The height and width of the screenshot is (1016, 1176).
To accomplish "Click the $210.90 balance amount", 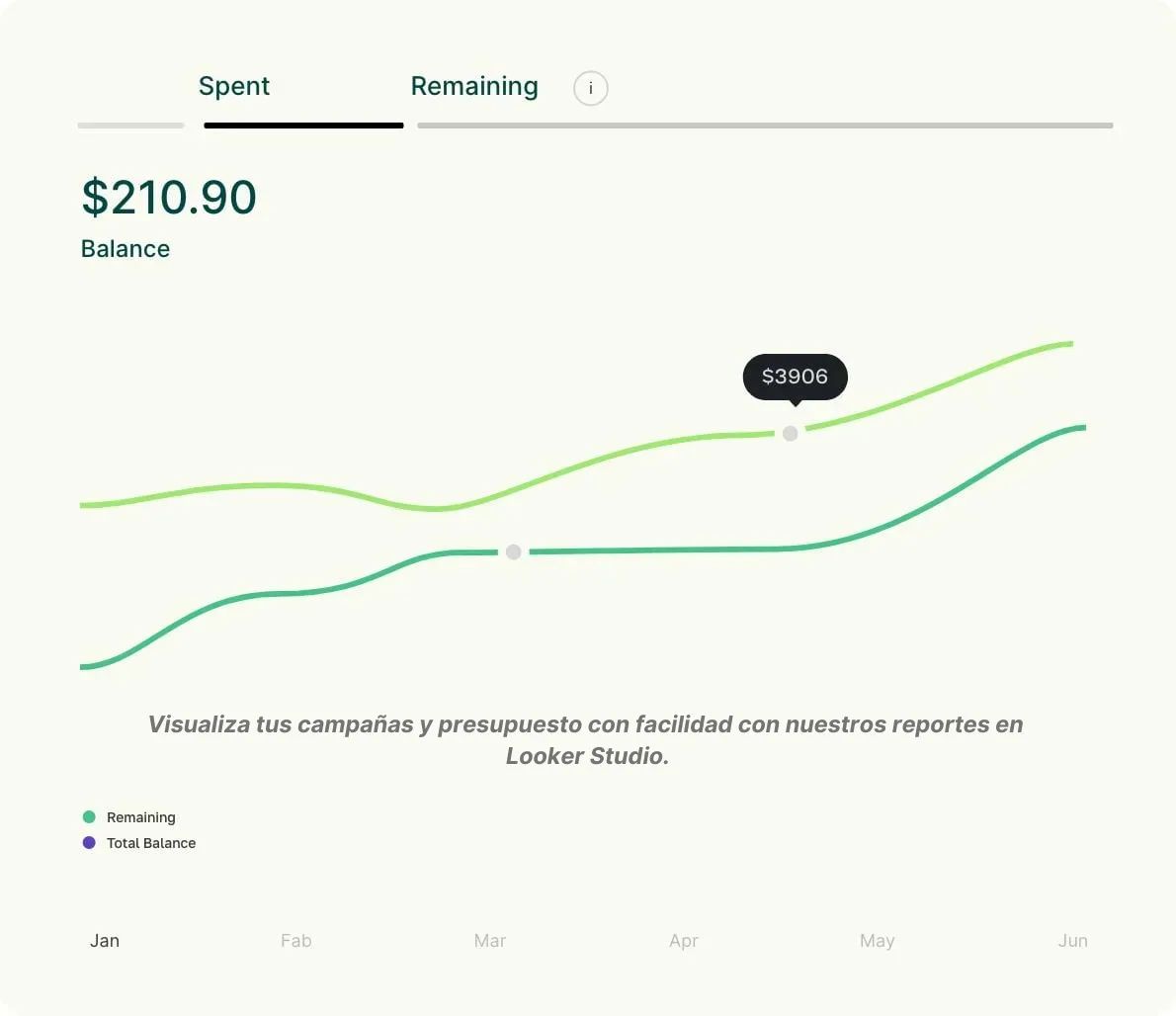I will [168, 197].
